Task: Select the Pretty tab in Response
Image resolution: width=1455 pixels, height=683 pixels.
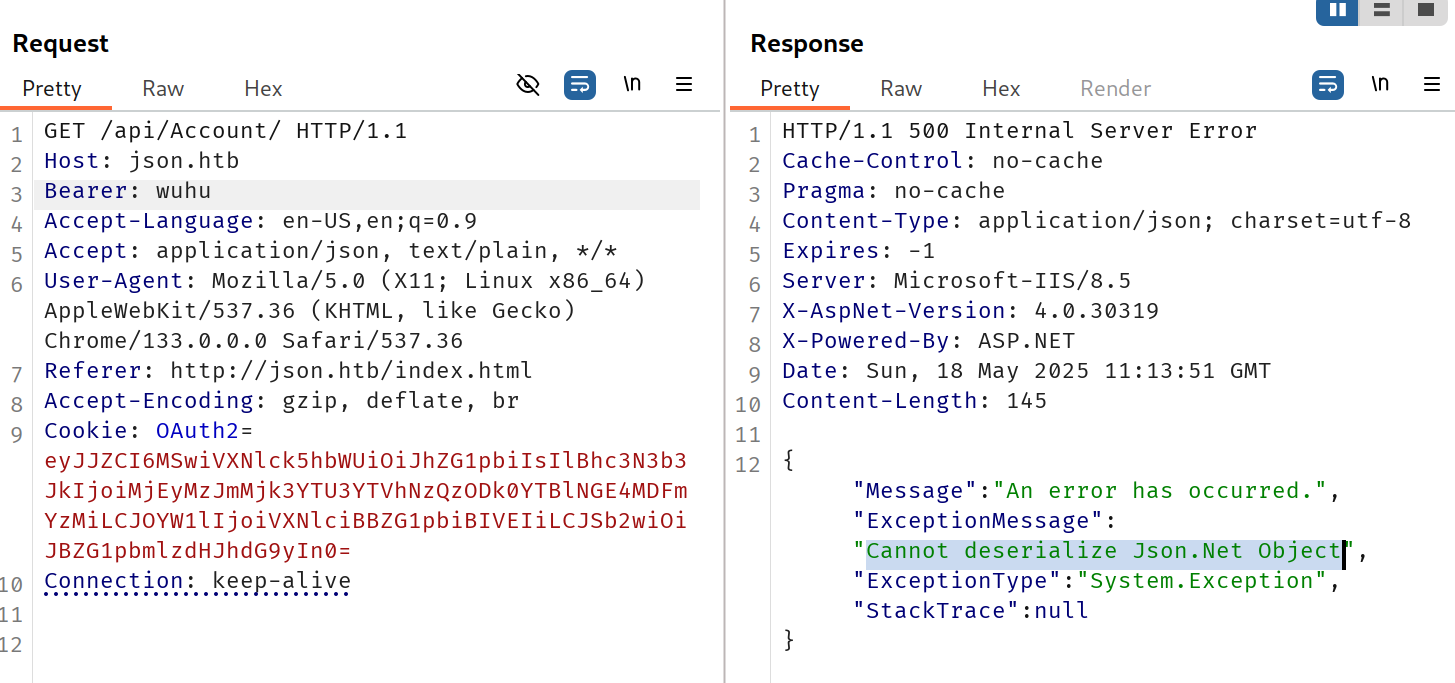Action: (789, 89)
